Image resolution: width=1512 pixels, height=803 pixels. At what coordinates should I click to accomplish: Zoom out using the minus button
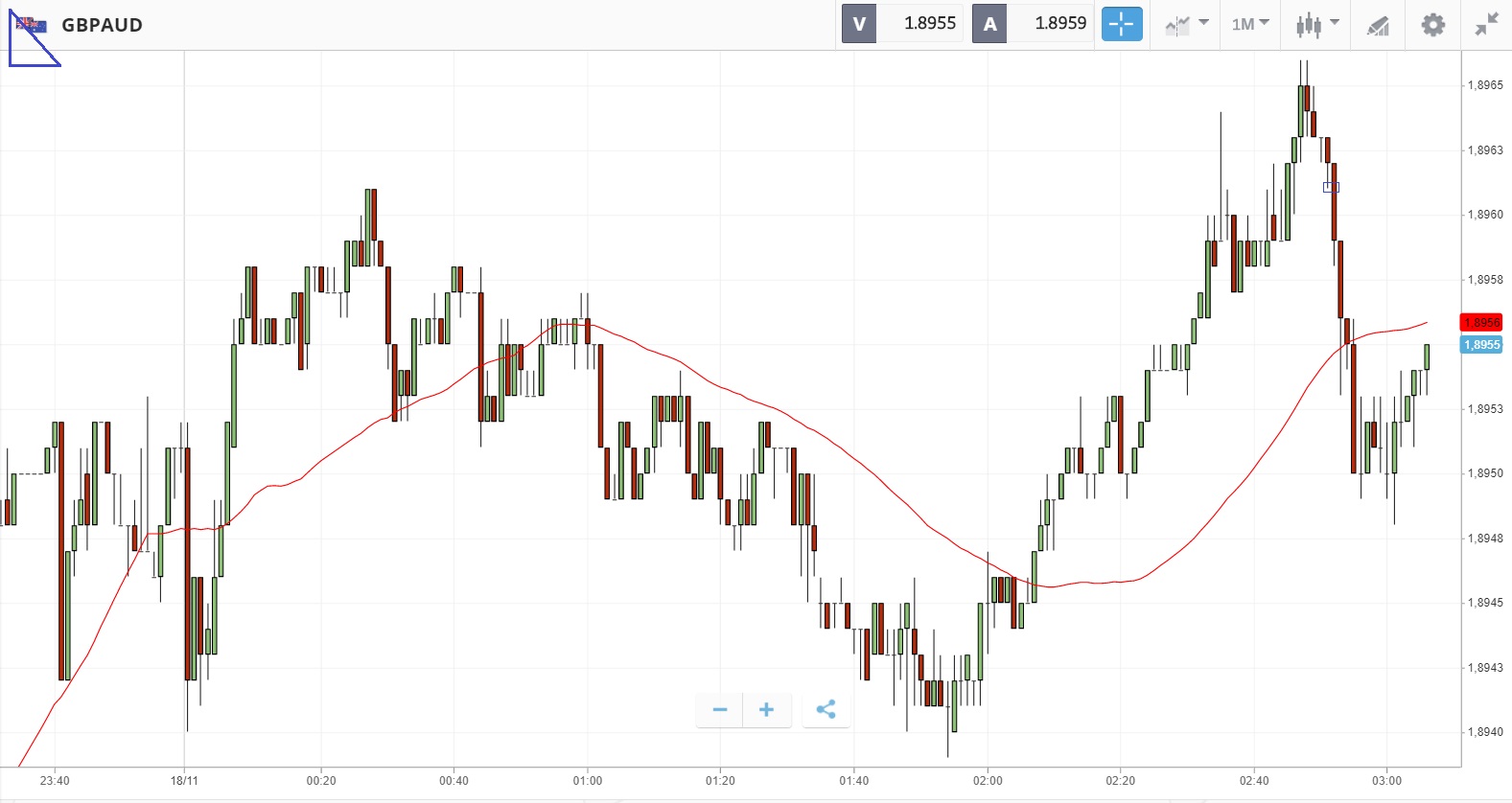[720, 709]
